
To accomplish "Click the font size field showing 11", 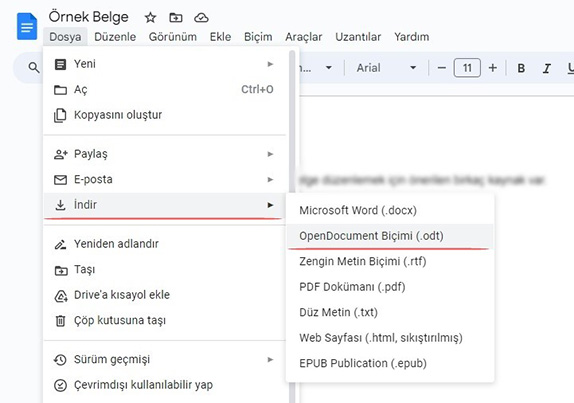I will (467, 68).
